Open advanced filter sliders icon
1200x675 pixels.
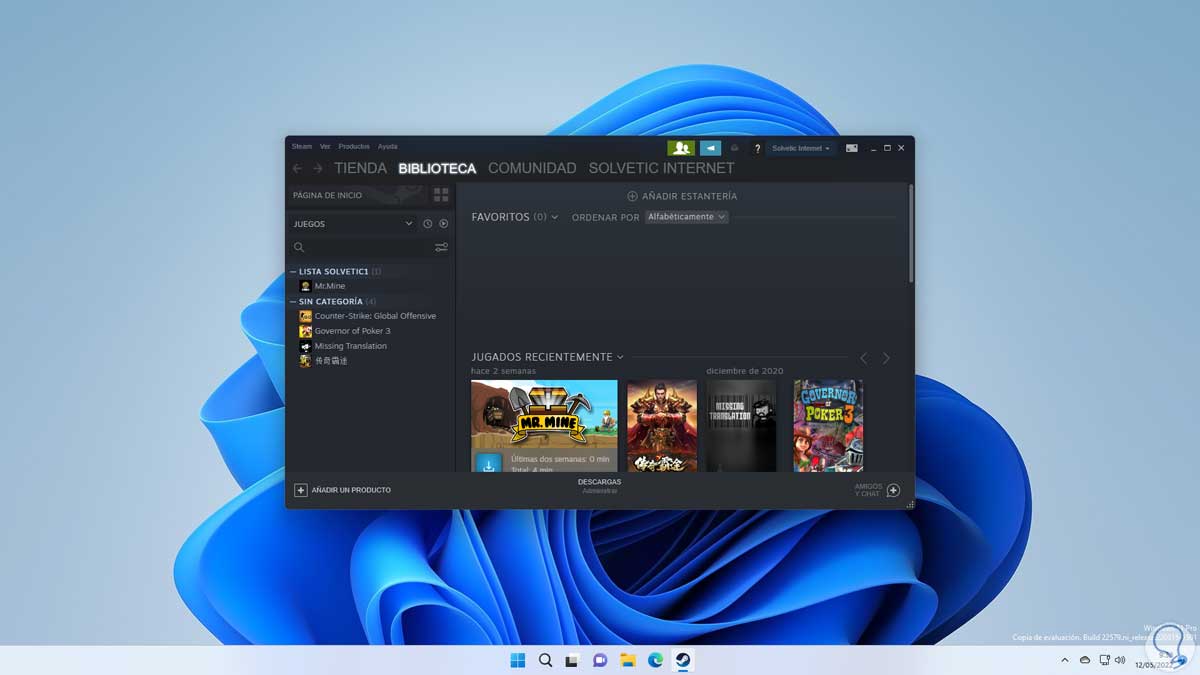point(441,247)
